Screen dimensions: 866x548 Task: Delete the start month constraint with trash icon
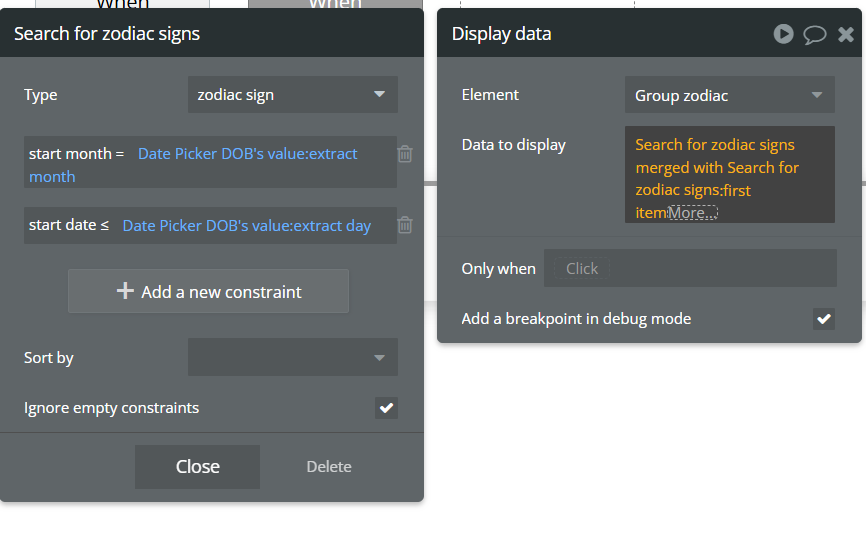[405, 154]
